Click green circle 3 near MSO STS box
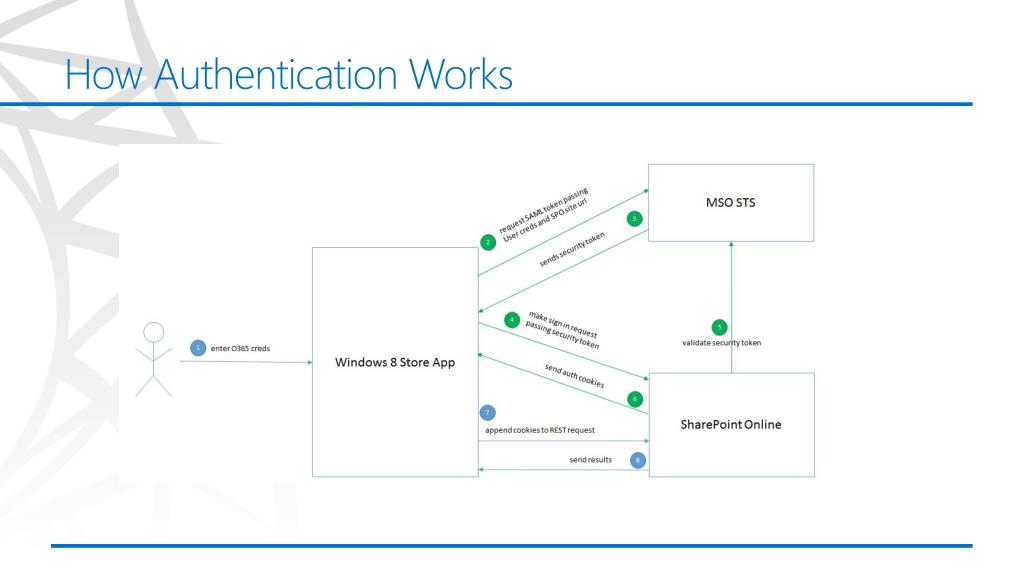The height and width of the screenshot is (576, 1024). [634, 219]
